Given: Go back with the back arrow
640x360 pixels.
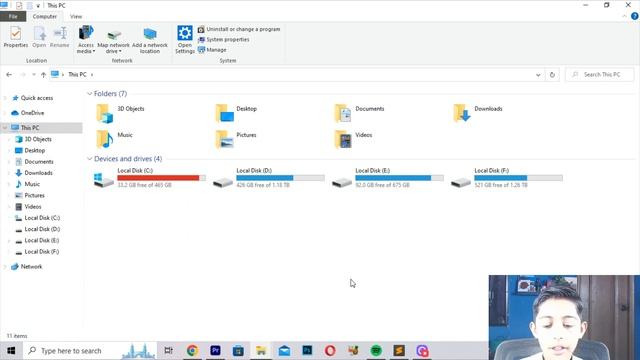Looking at the screenshot, I should 9,75.
